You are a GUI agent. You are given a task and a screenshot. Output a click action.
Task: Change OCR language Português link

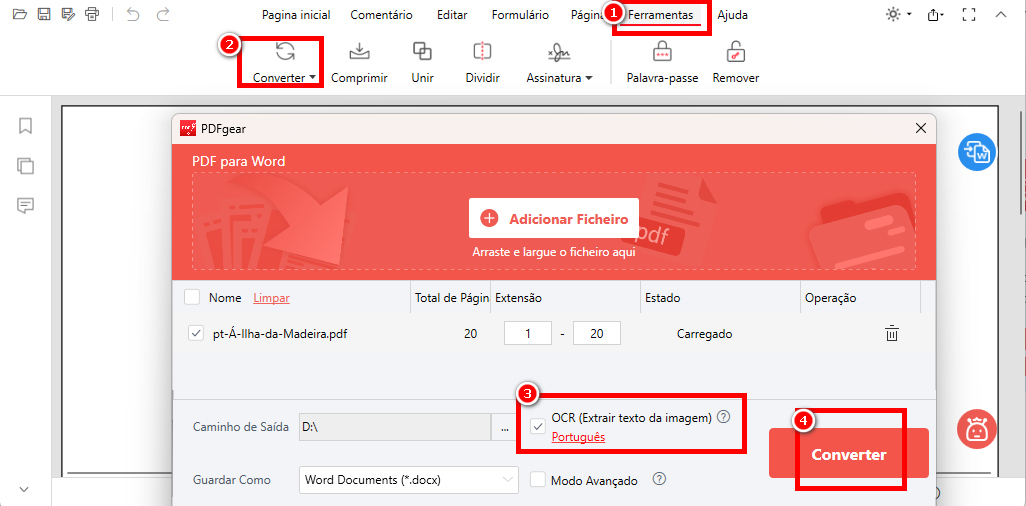coord(578,437)
